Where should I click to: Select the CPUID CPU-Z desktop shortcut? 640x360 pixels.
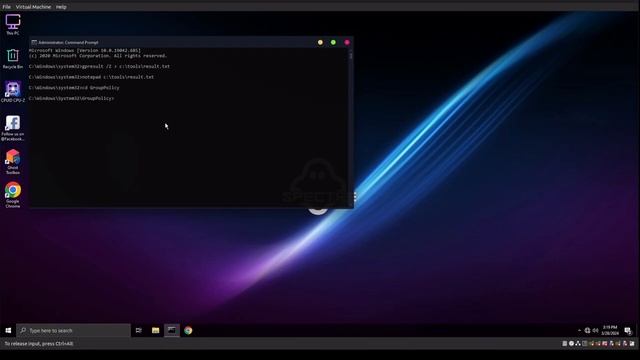coord(13,92)
